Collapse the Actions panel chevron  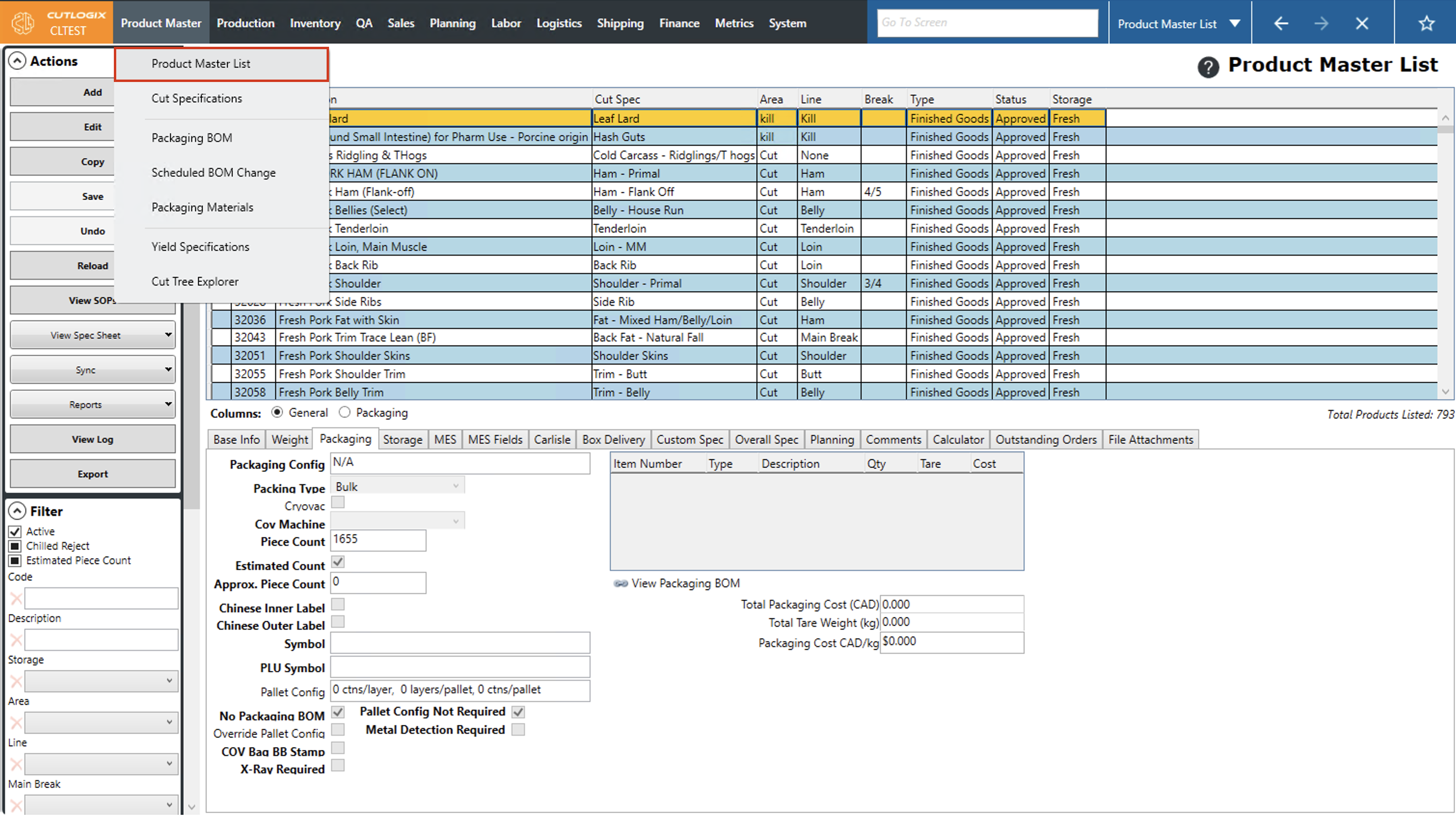[17, 61]
